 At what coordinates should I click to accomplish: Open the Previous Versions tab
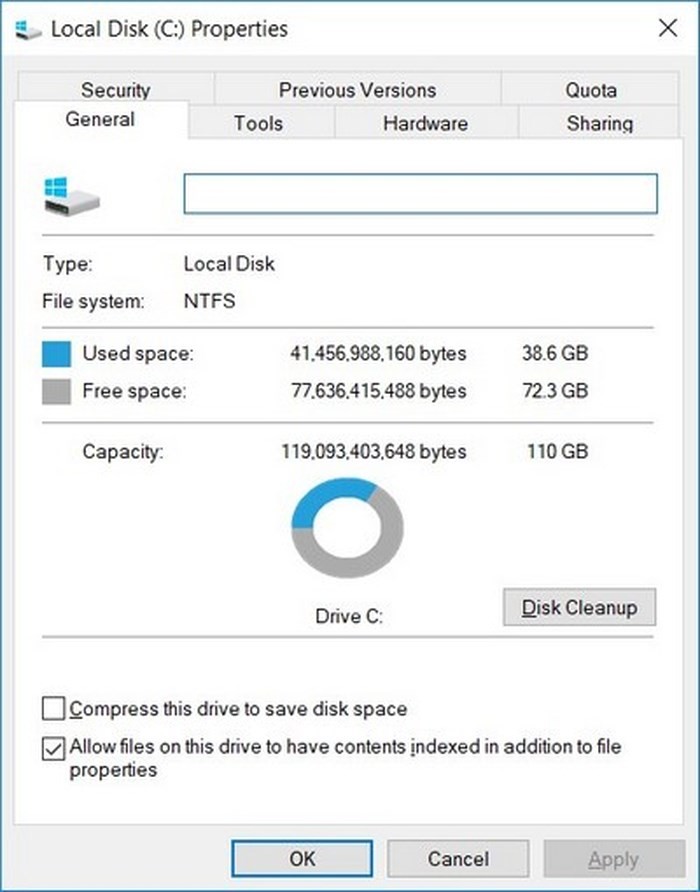[x=357, y=90]
